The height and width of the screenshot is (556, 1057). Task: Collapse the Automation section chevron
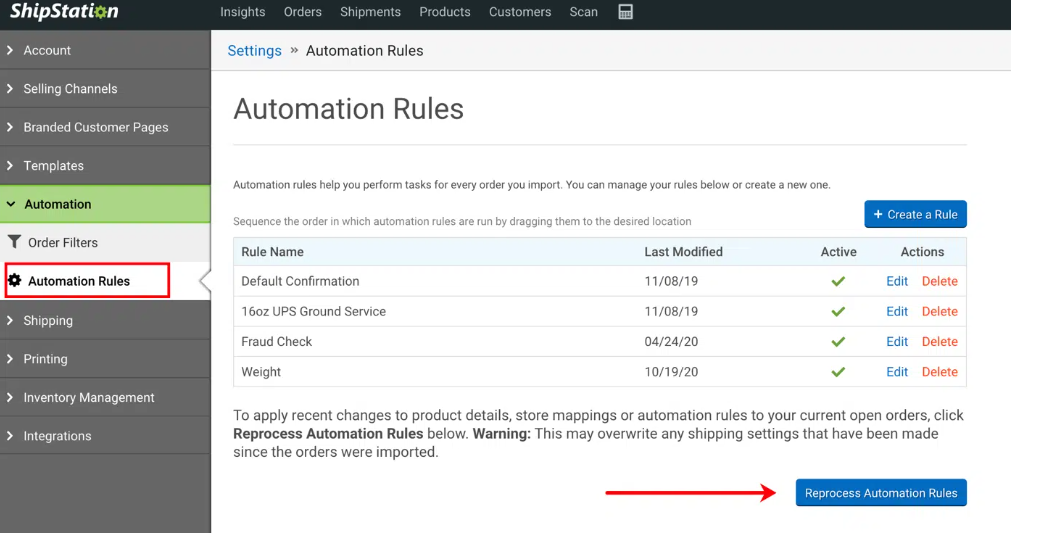click(x=11, y=204)
